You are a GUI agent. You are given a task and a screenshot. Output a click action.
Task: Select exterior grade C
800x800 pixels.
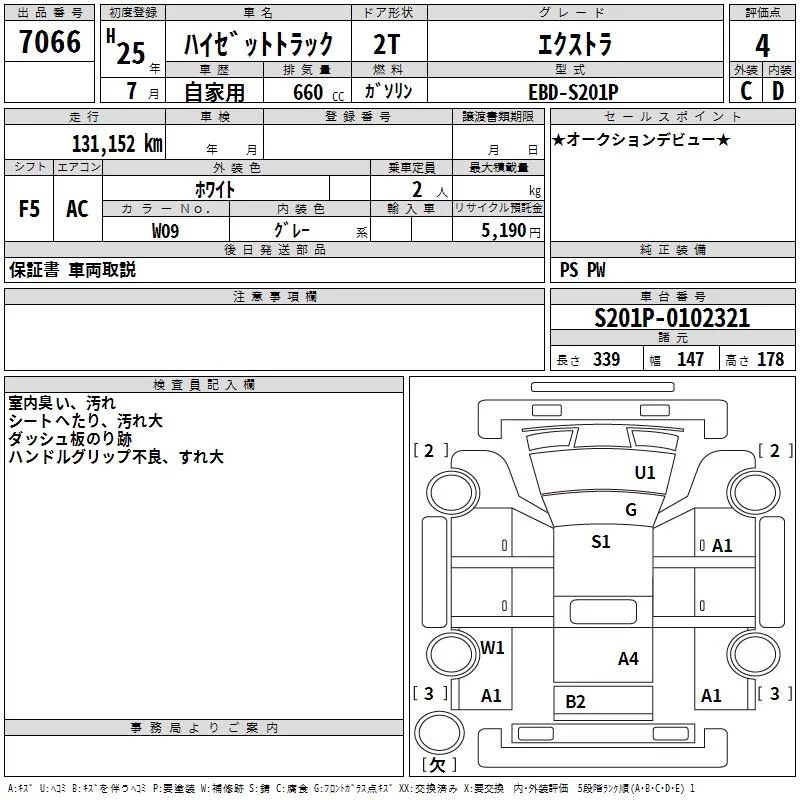[x=746, y=91]
